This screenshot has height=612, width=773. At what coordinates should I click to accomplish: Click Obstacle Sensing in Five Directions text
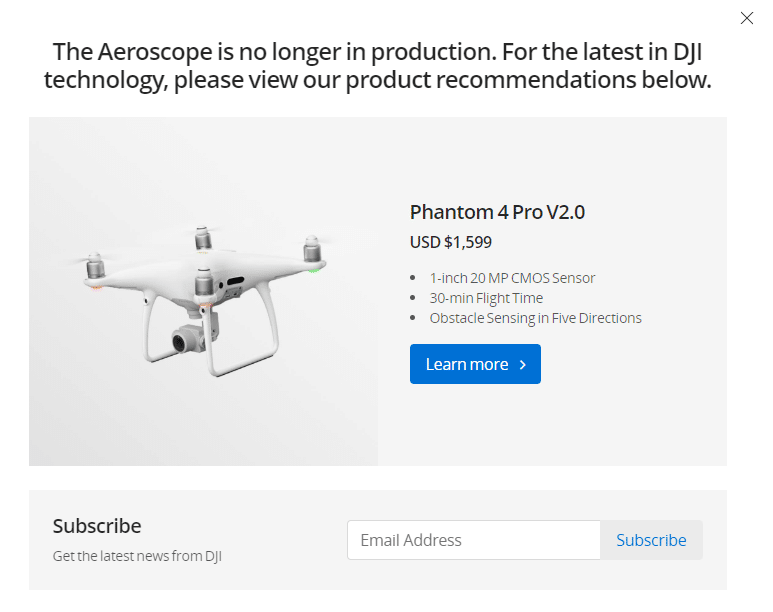(535, 318)
